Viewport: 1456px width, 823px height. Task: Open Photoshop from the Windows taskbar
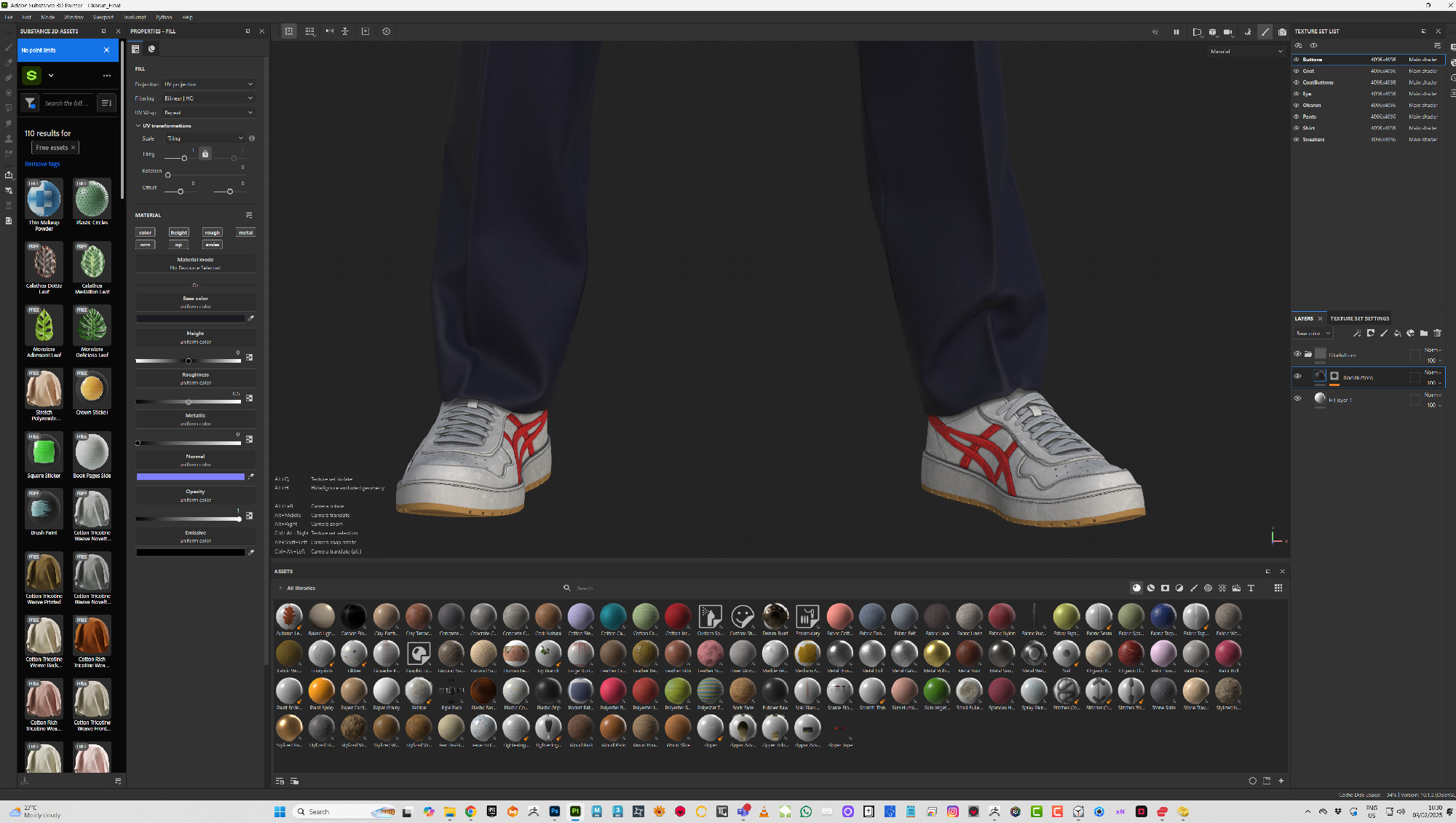(x=555, y=811)
